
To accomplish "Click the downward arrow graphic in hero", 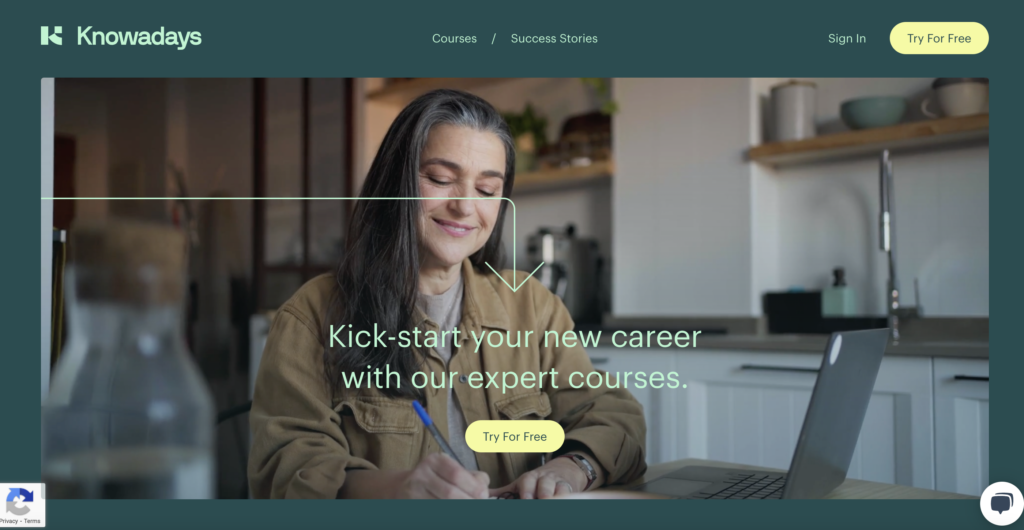I will point(515,275).
